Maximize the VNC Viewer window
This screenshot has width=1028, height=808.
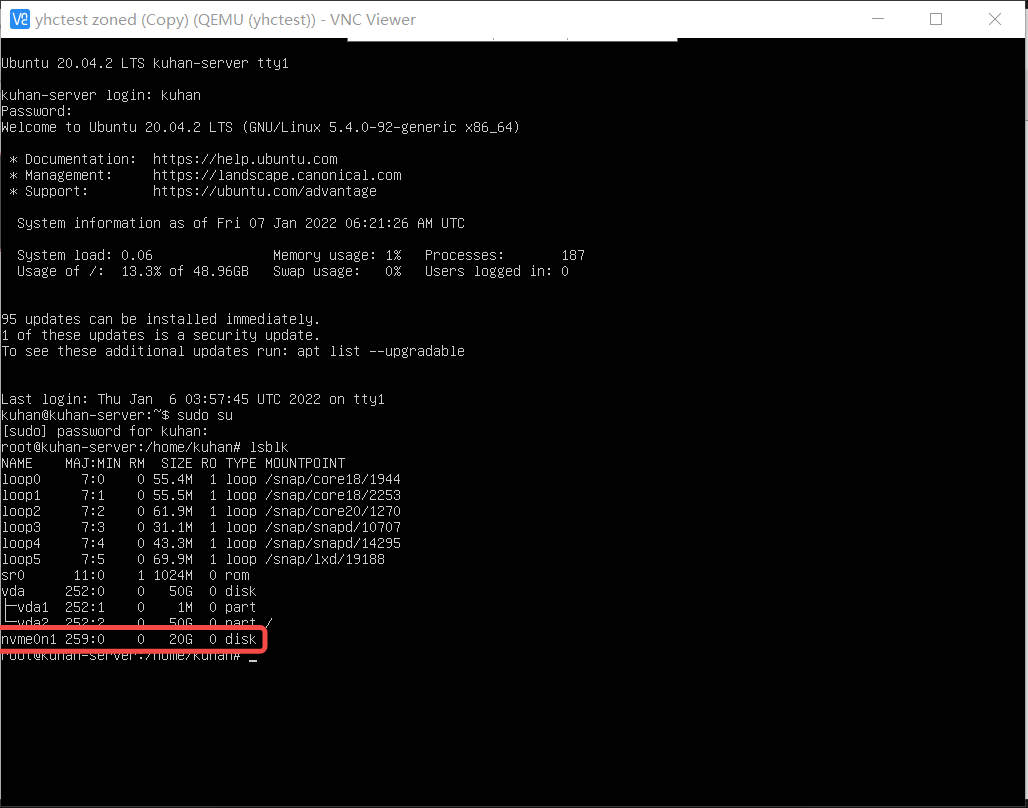[936, 19]
